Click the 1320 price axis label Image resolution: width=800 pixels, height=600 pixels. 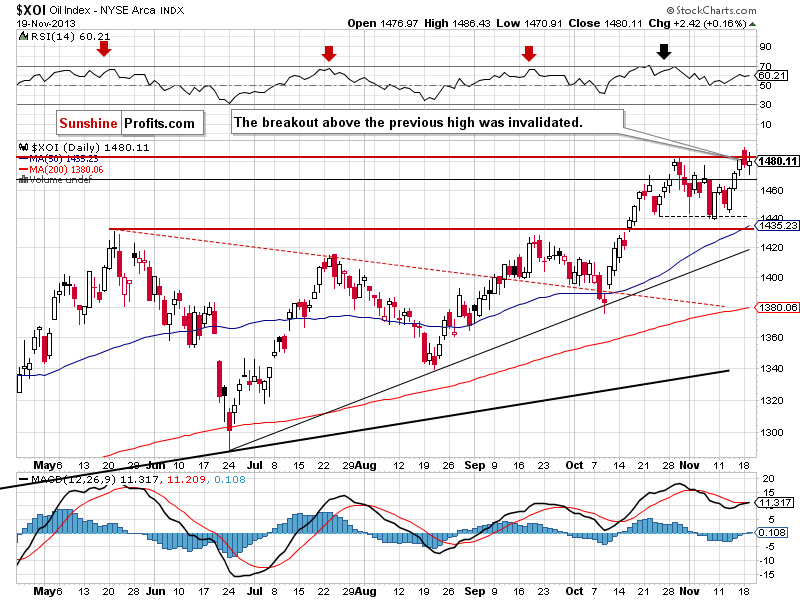coord(771,401)
